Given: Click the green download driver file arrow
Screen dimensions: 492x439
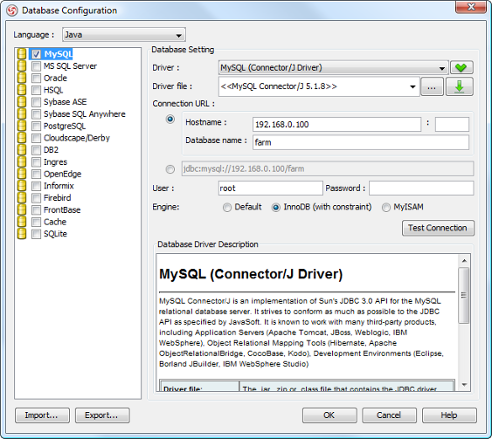Looking at the screenshot, I should click(460, 87).
